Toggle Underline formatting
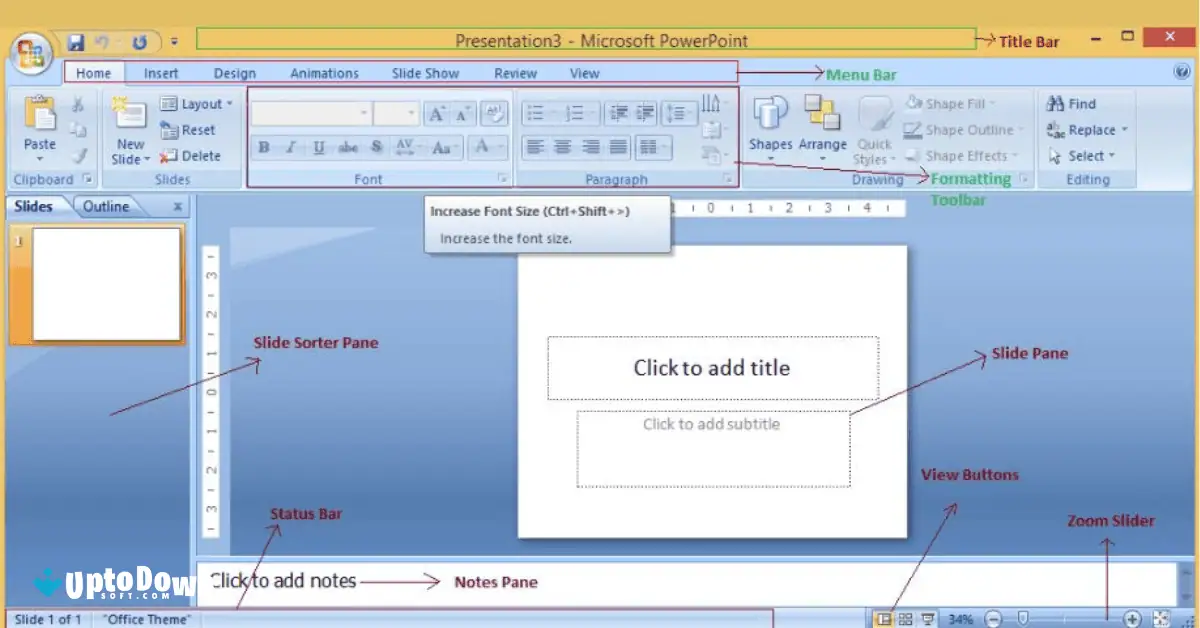This screenshot has height=628, width=1200. [x=320, y=147]
